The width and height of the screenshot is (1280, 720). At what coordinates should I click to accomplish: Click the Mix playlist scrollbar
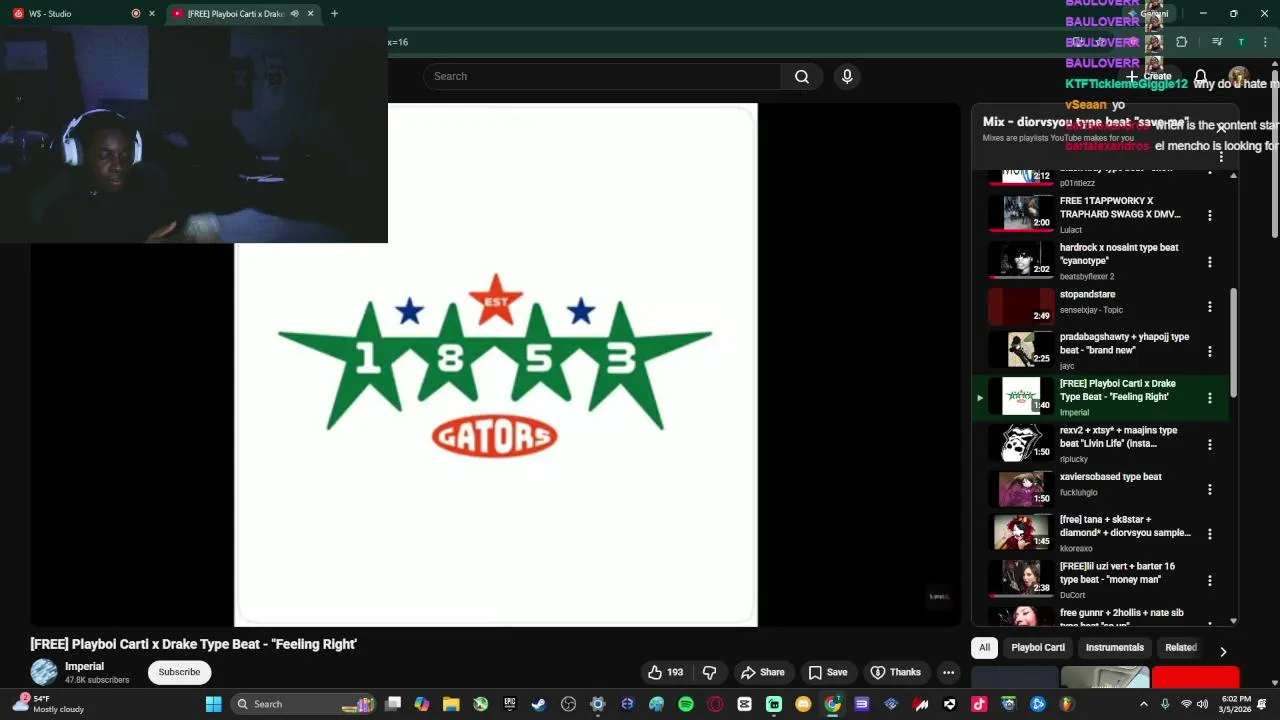tap(1233, 343)
